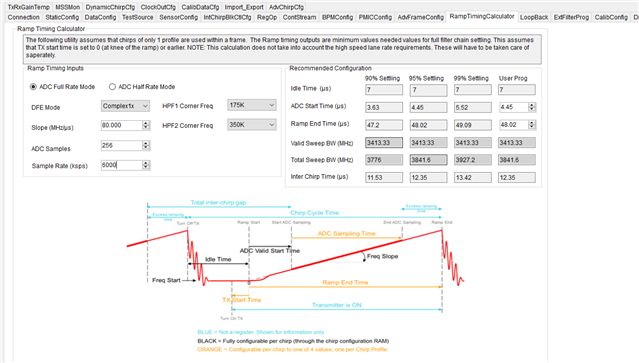Image resolution: width=639 pixels, height=363 pixels.
Task: Click the 90% Settling ADC Start Time value 3.63
Action: 384,108
